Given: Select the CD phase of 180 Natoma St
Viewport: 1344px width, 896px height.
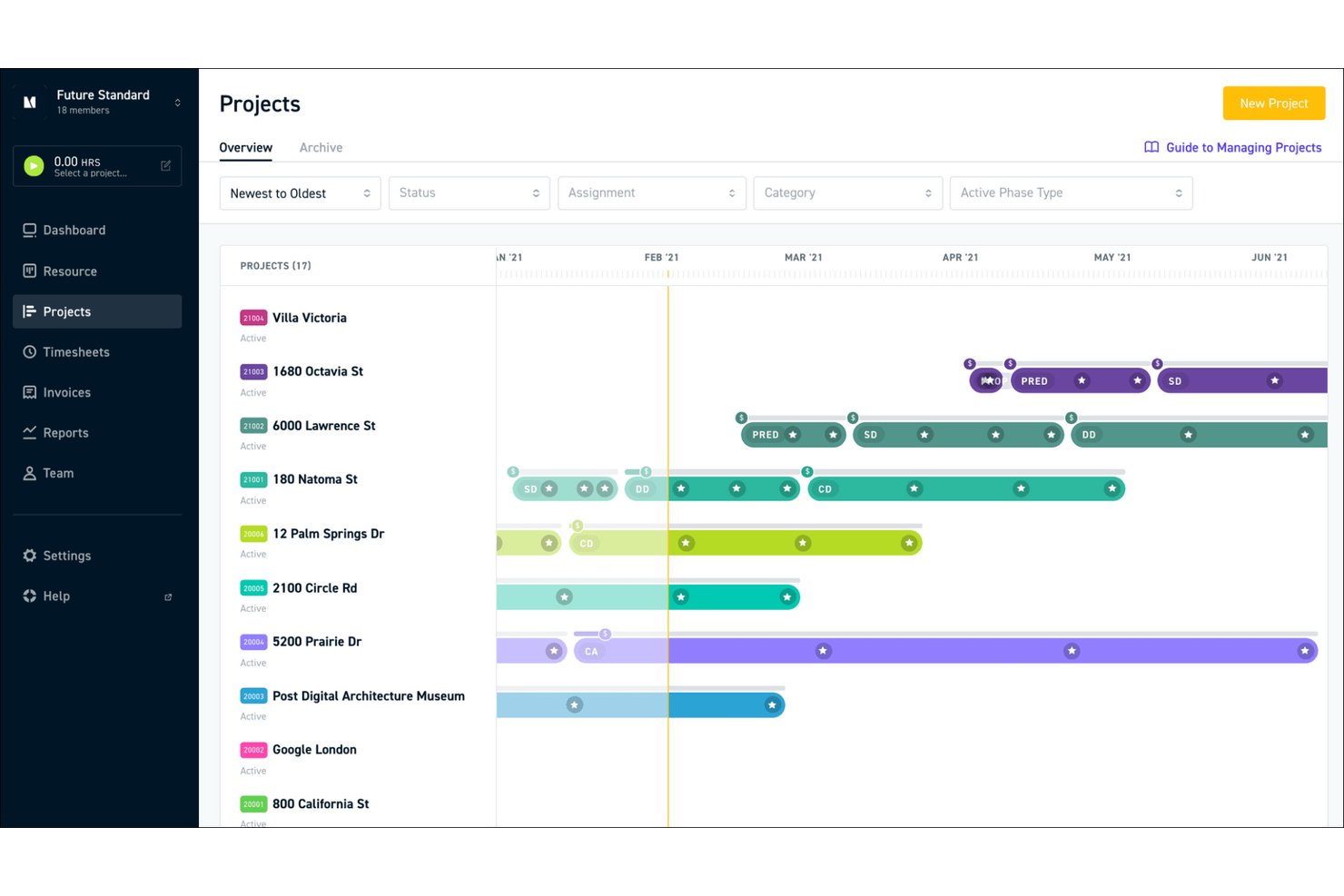Looking at the screenshot, I should [x=966, y=489].
